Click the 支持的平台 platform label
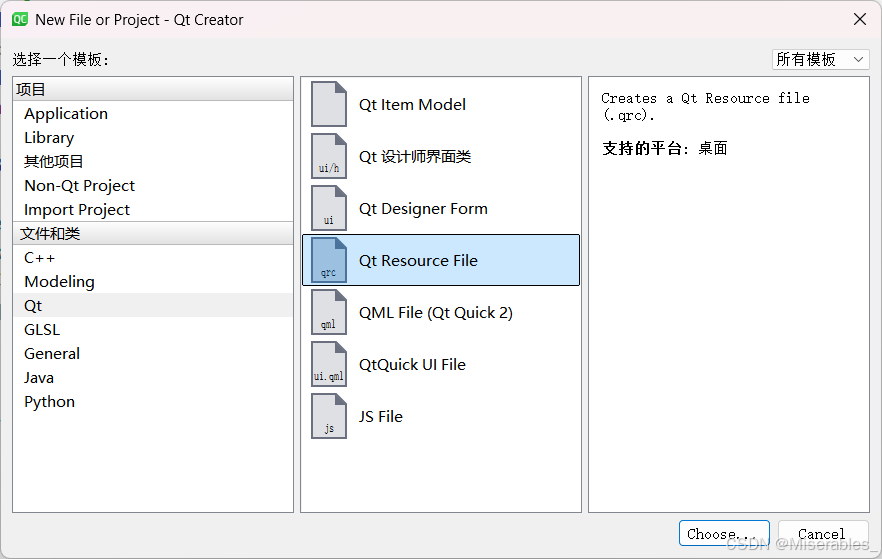The width and height of the screenshot is (882, 559). [645, 148]
